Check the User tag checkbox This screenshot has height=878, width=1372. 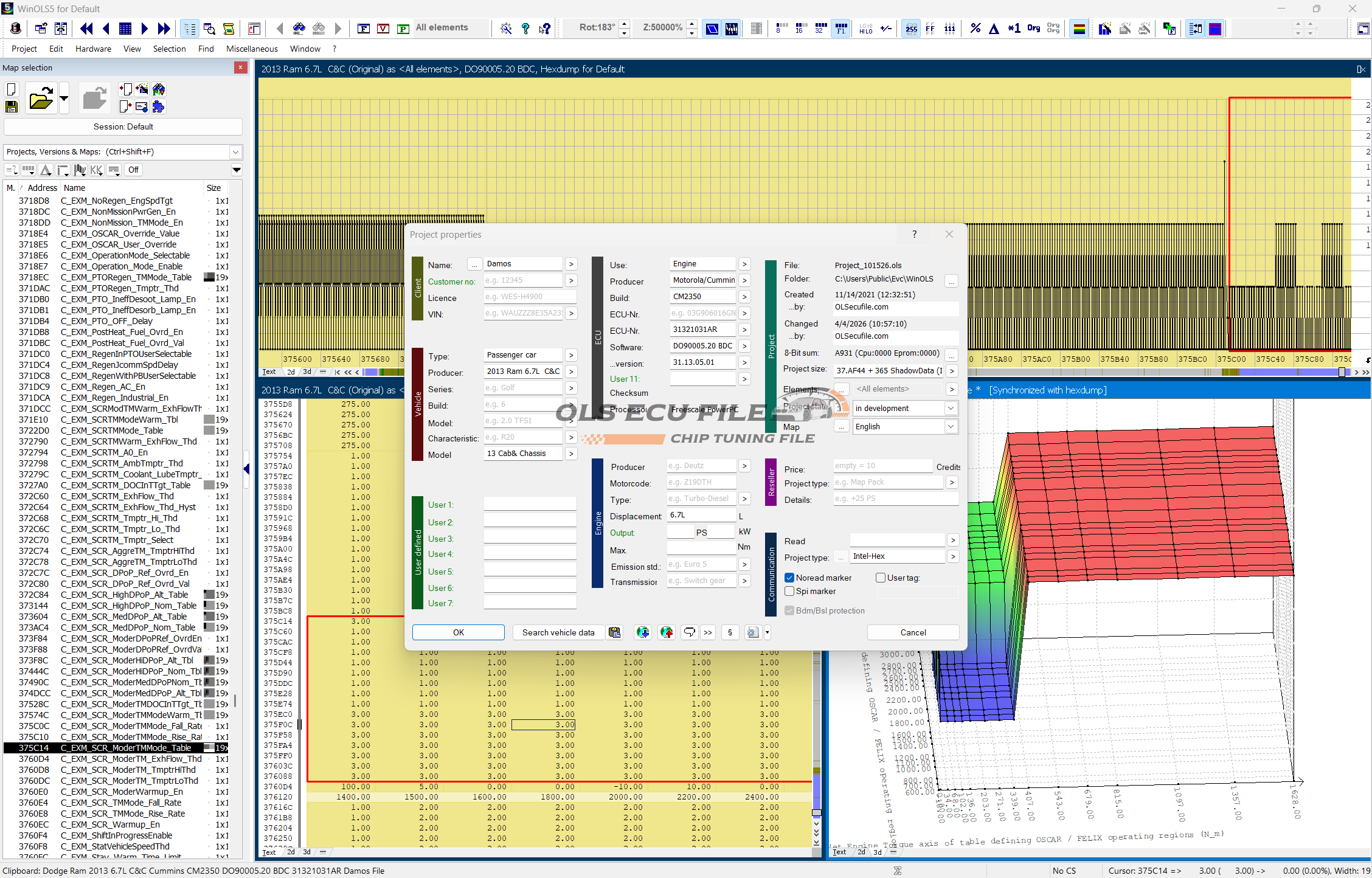(880, 578)
